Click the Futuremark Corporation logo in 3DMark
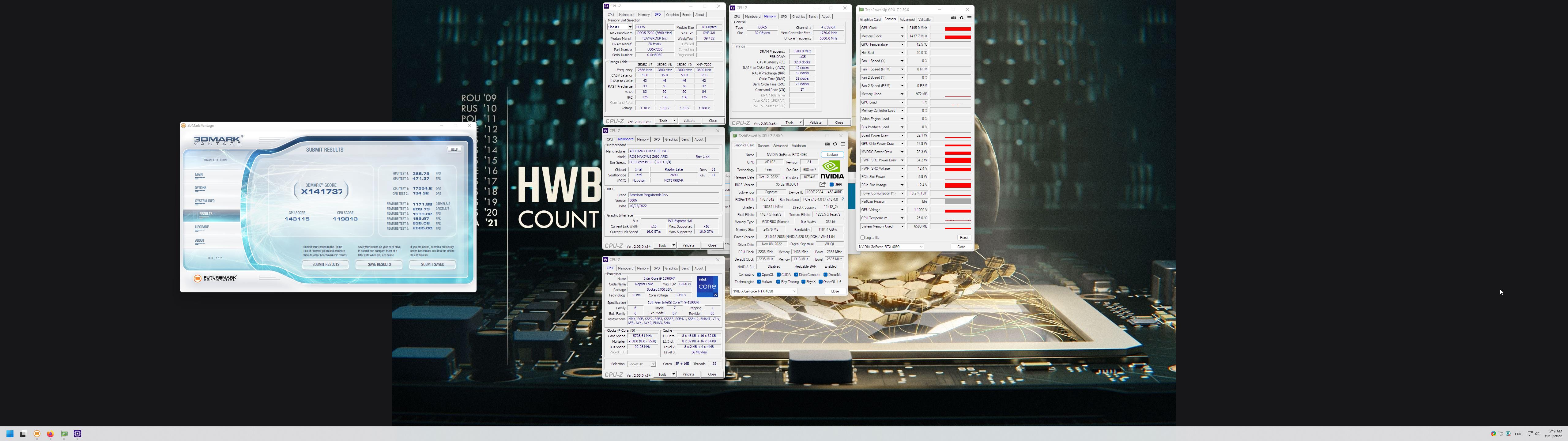The height and width of the screenshot is (441, 1568). (x=215, y=278)
